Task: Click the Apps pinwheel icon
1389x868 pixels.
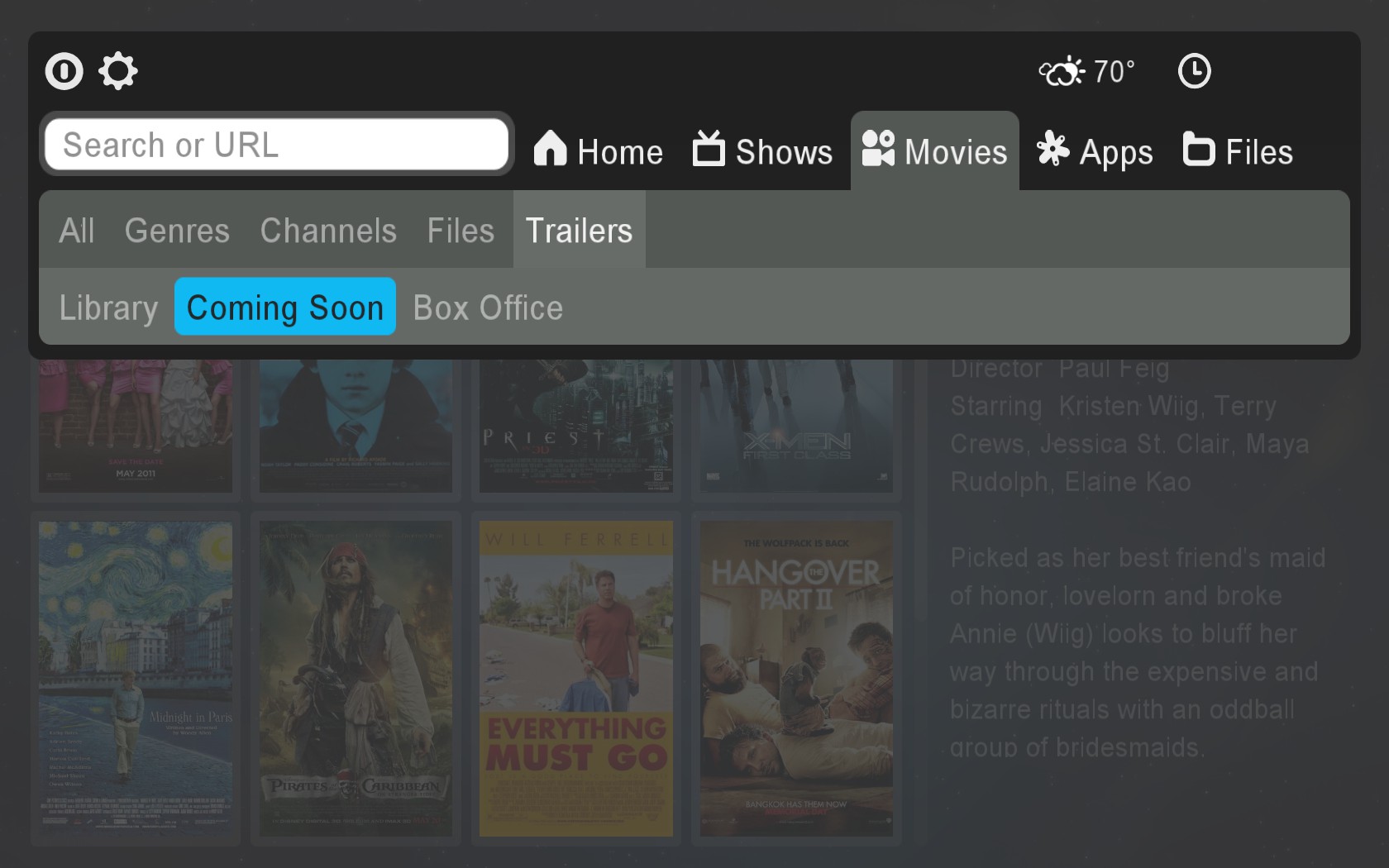Action: click(x=1052, y=150)
